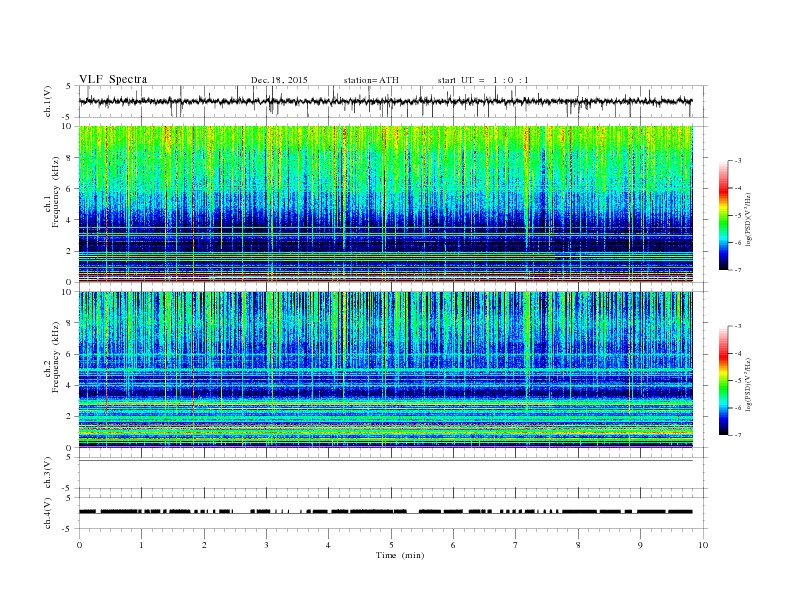
Task: Click the ch.1 voltage waveform trace
Action: 386,101
